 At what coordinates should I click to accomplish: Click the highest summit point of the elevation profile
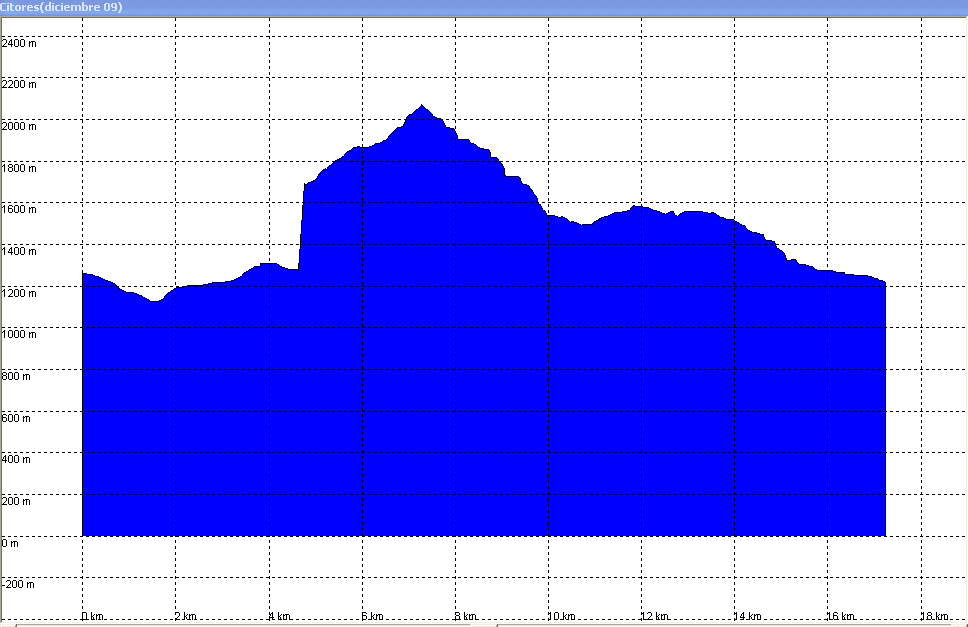tap(422, 106)
